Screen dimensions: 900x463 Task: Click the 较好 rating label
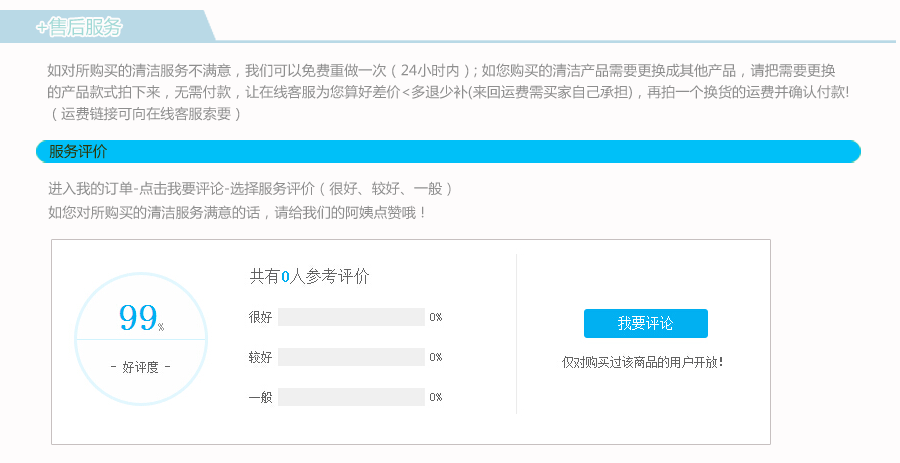pyautogui.click(x=260, y=357)
